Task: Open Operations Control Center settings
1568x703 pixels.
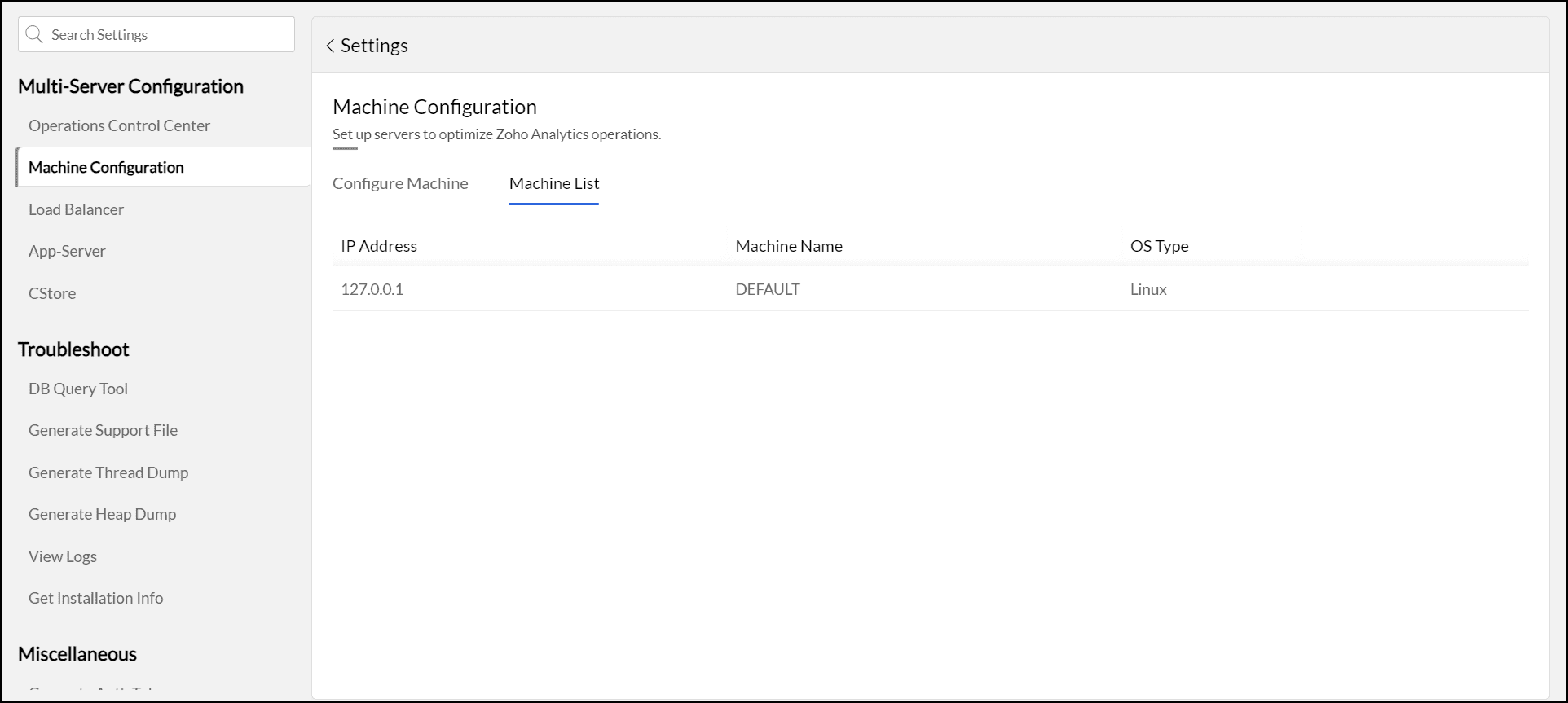Action: [x=119, y=125]
